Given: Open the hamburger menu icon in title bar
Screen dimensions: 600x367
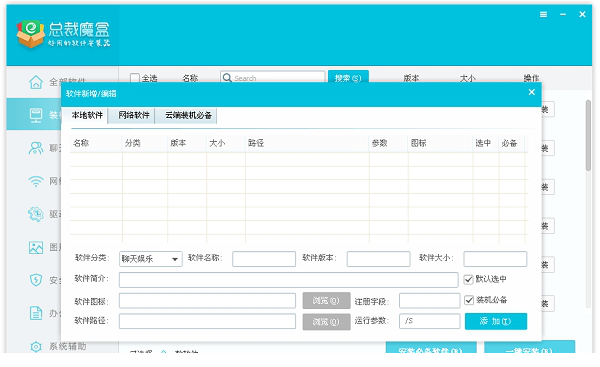Looking at the screenshot, I should coord(543,15).
